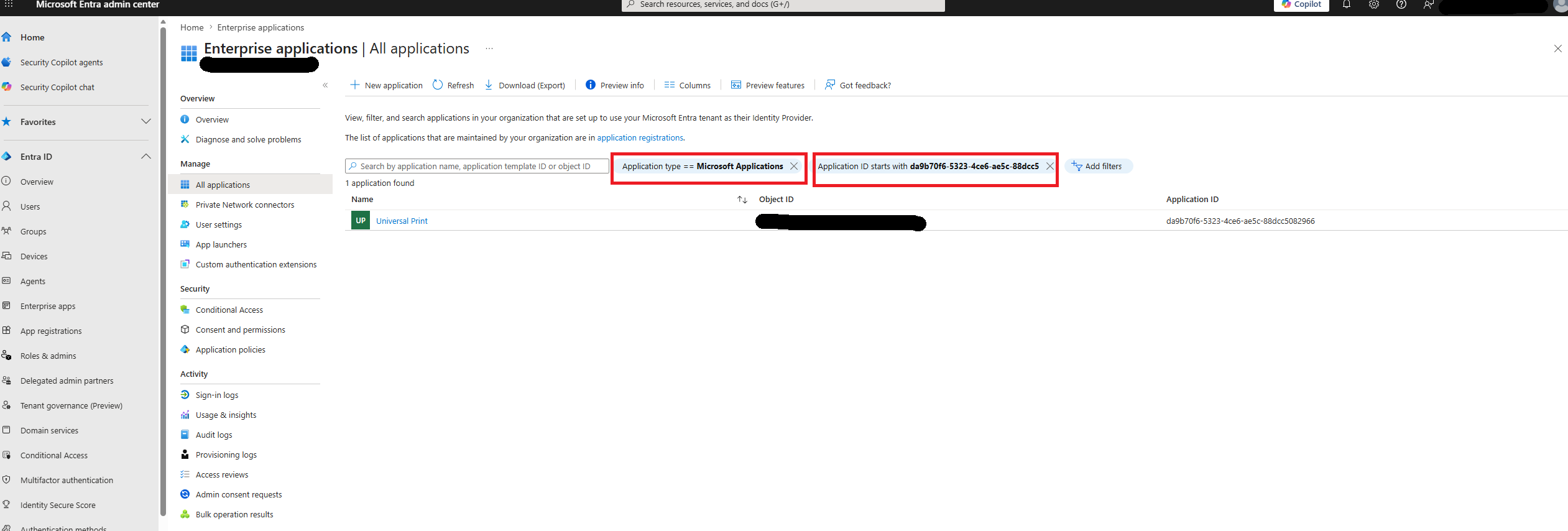1568x531 pixels.
Task: Collapse the resource menu double-chevron
Action: (x=325, y=85)
